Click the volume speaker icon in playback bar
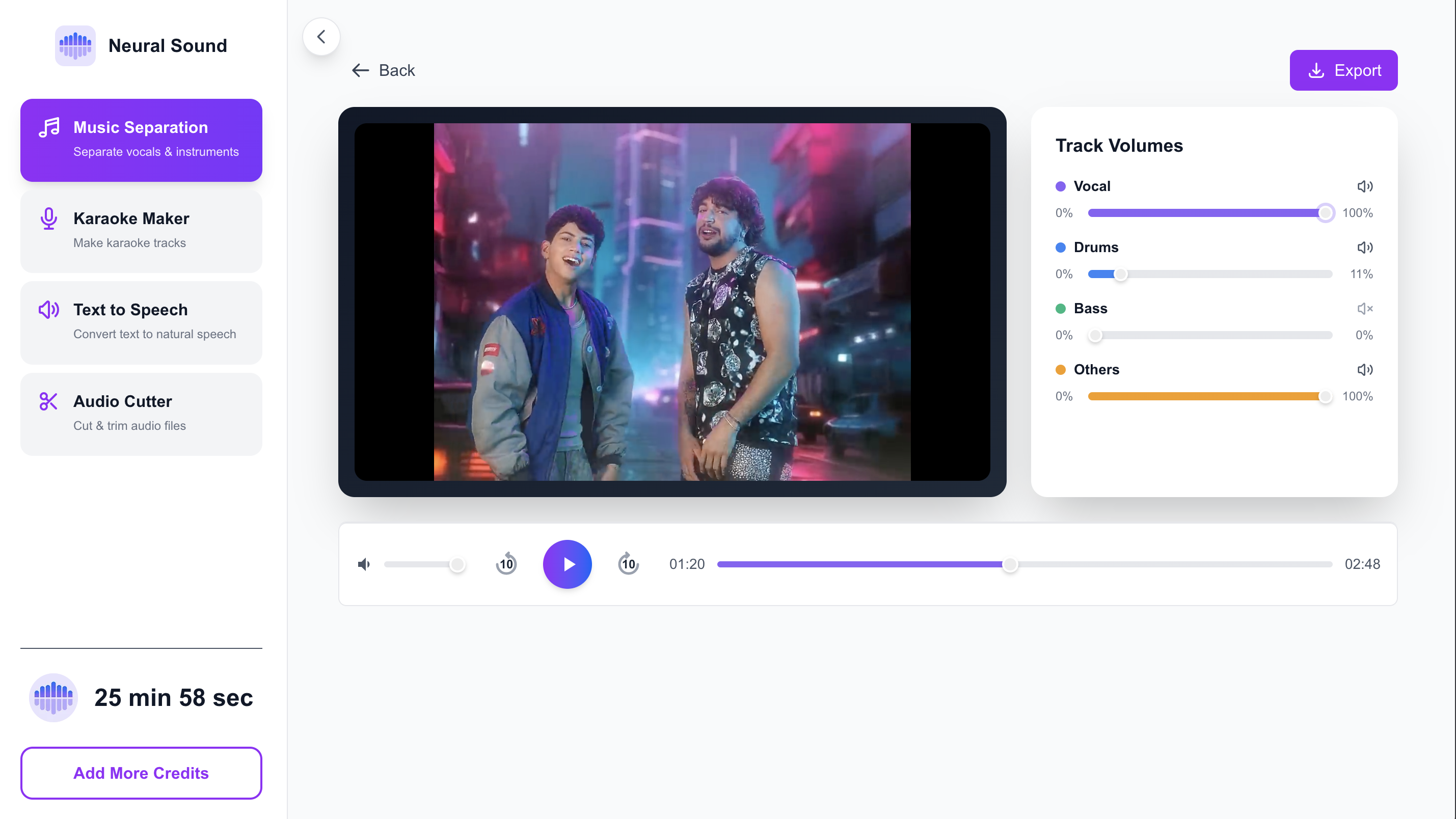The image size is (1456, 819). [364, 563]
